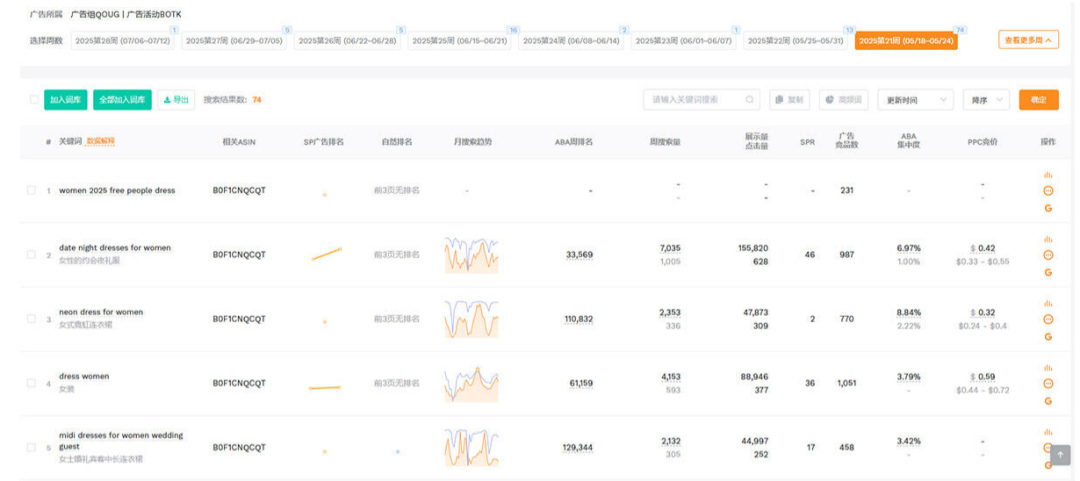Open the 降序 sort-order dropdown

(x=986, y=100)
